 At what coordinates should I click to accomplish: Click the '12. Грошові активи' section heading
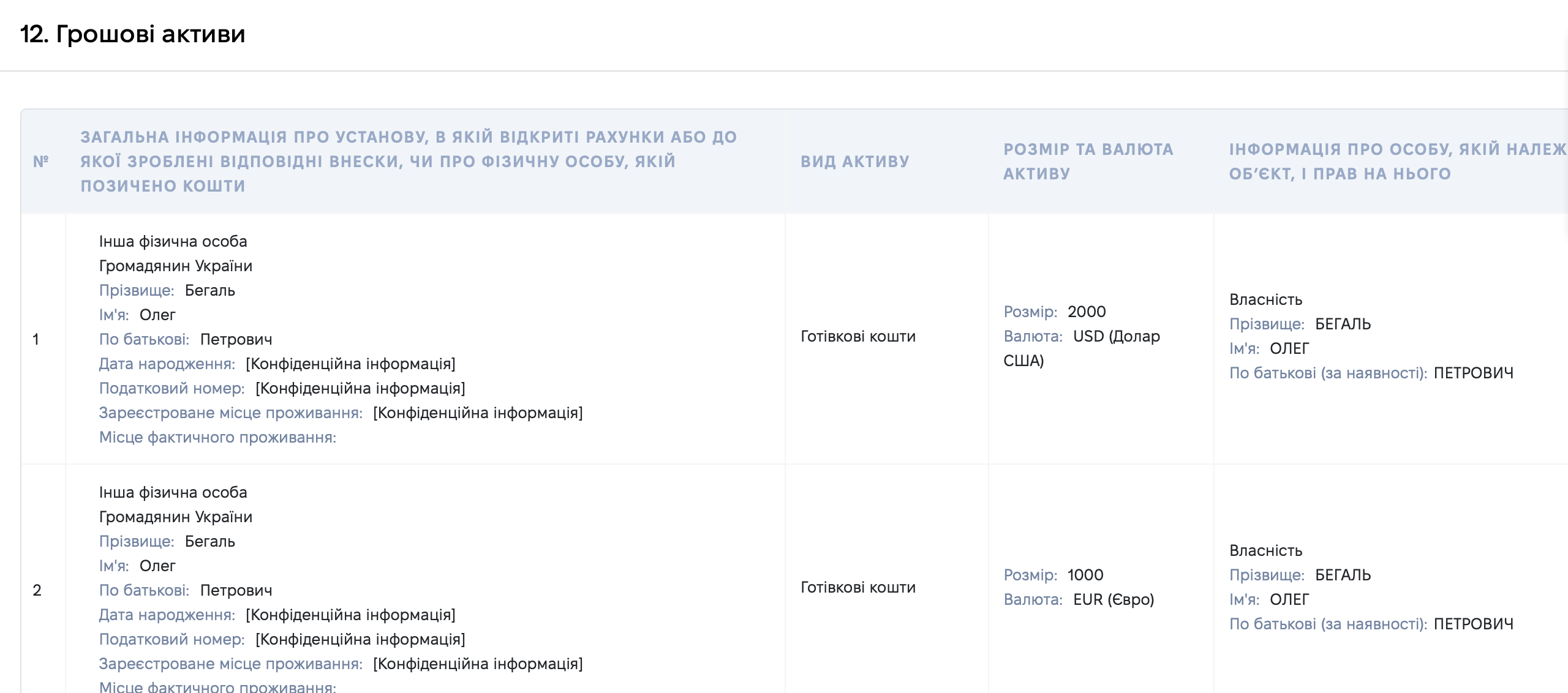[x=132, y=34]
